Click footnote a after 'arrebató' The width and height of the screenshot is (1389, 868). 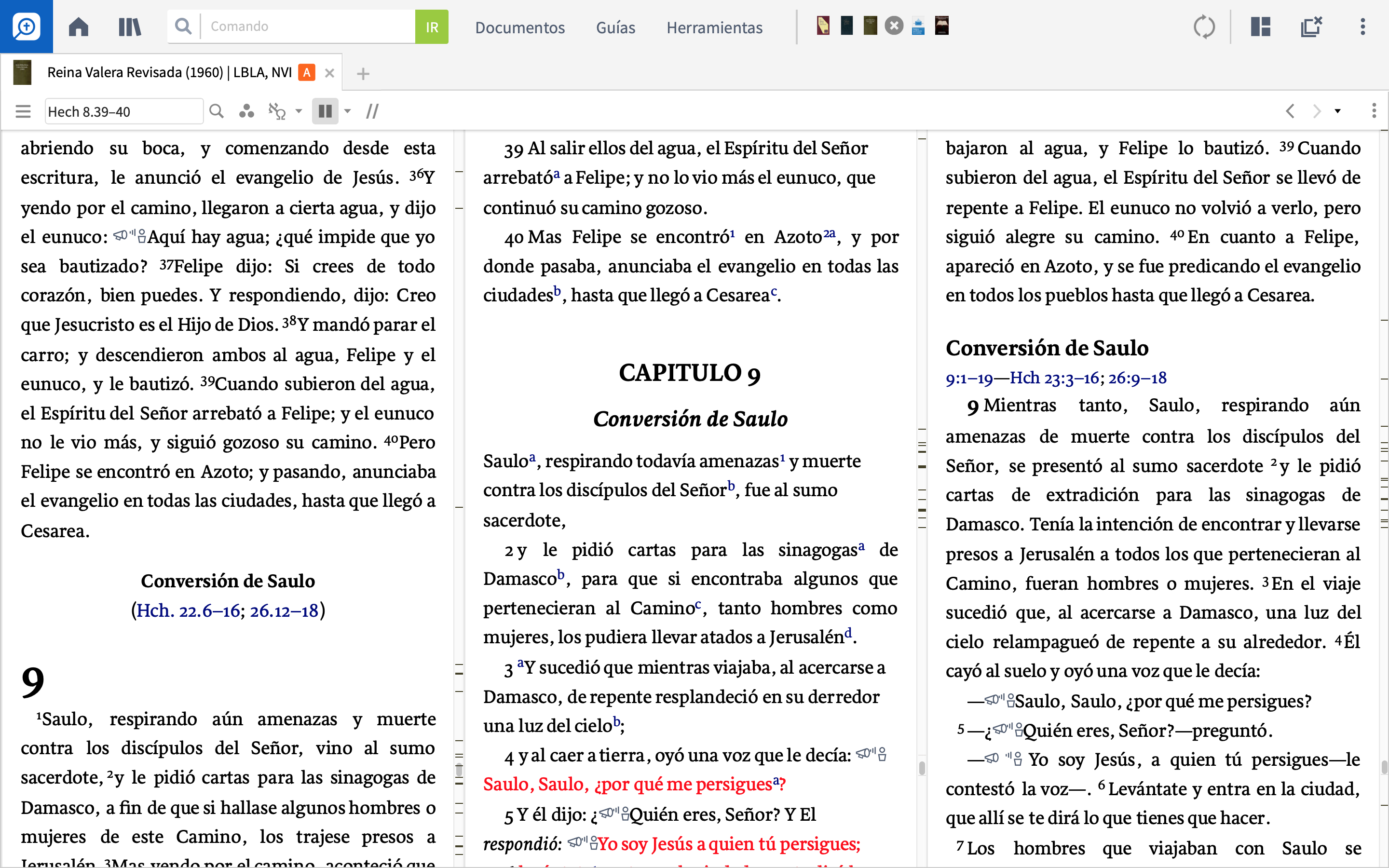(557, 174)
